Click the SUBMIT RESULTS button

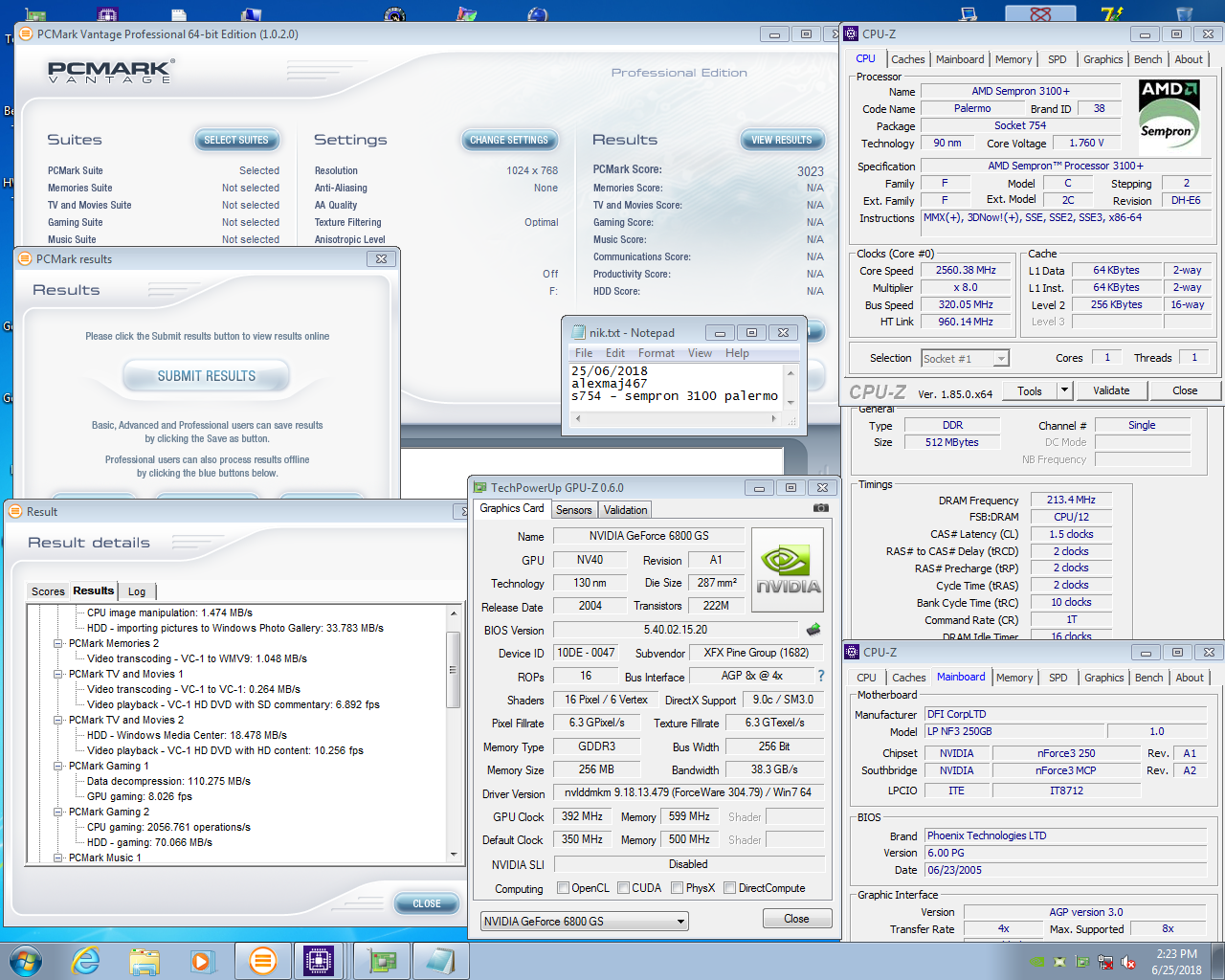click(x=206, y=376)
